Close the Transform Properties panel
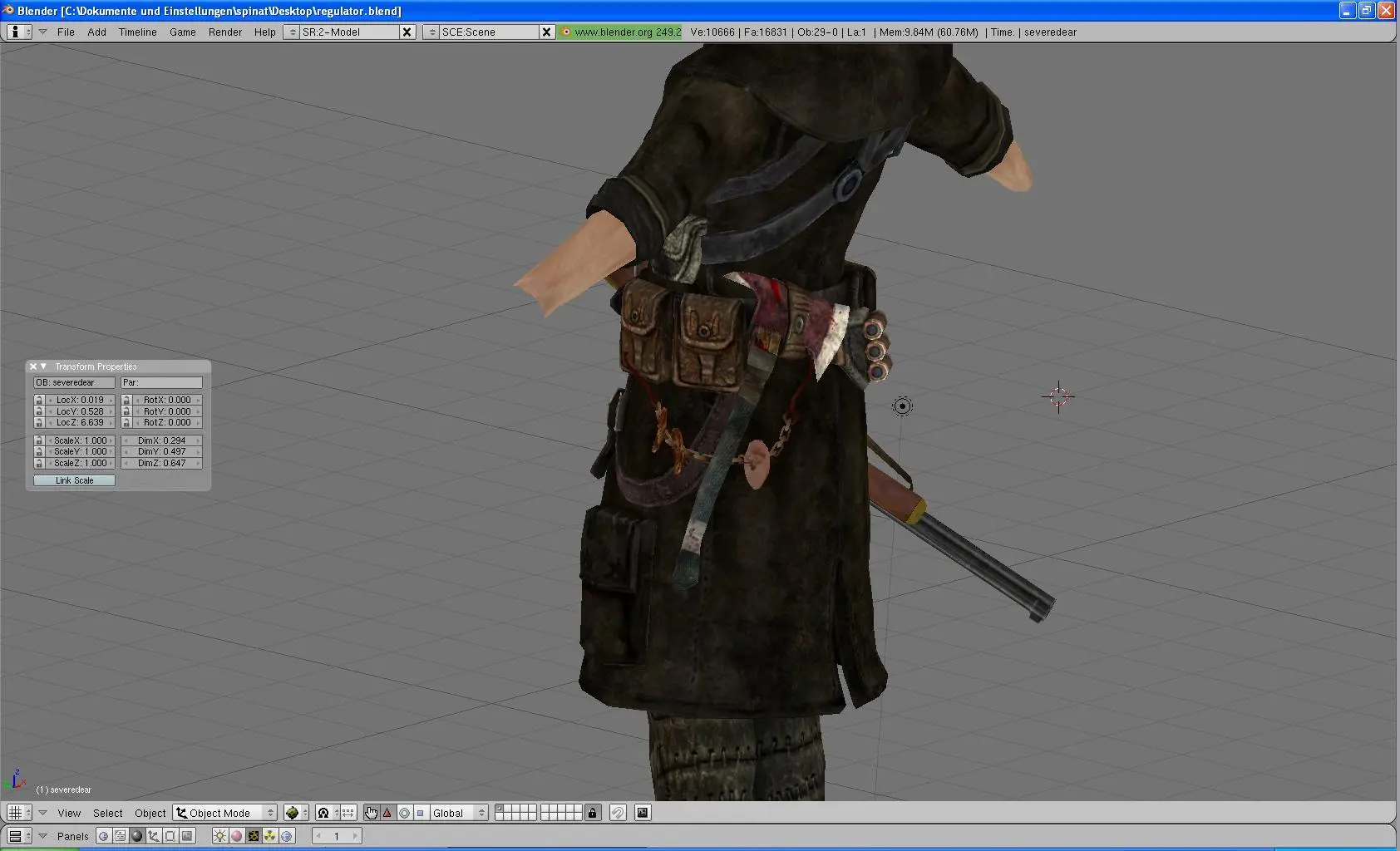1400x851 pixels. [x=33, y=366]
